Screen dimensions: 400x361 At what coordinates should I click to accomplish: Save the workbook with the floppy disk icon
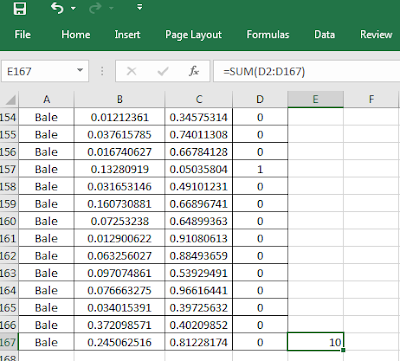[x=19, y=8]
